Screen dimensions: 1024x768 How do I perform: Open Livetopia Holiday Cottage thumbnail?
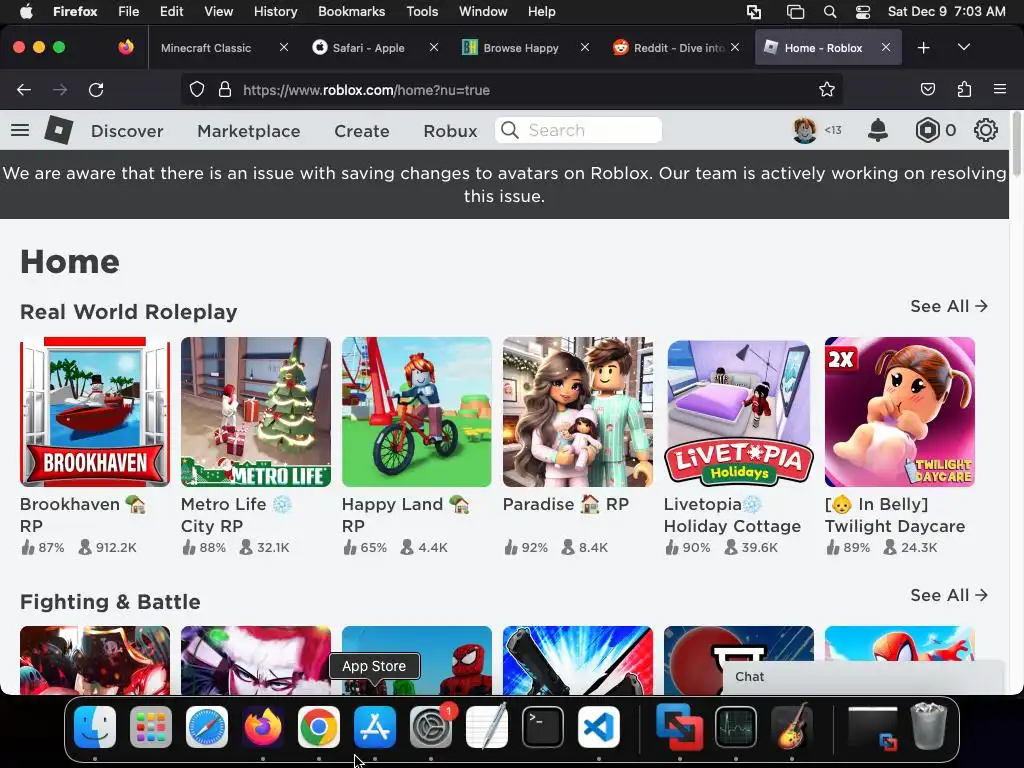tap(739, 412)
